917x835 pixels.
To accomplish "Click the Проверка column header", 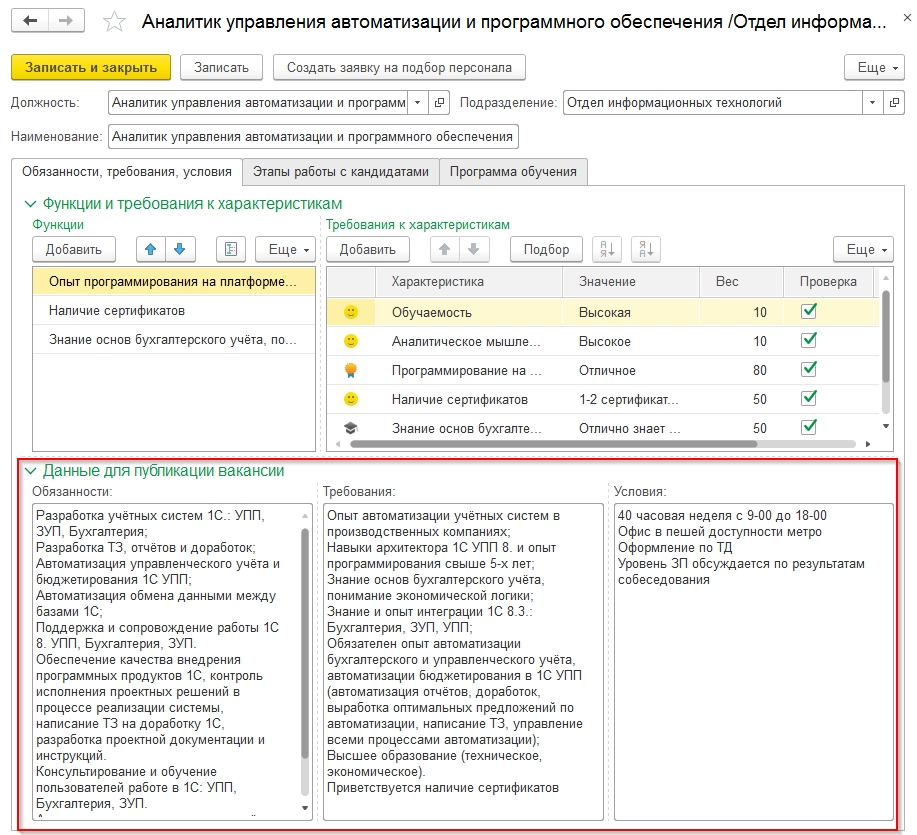I will point(829,282).
